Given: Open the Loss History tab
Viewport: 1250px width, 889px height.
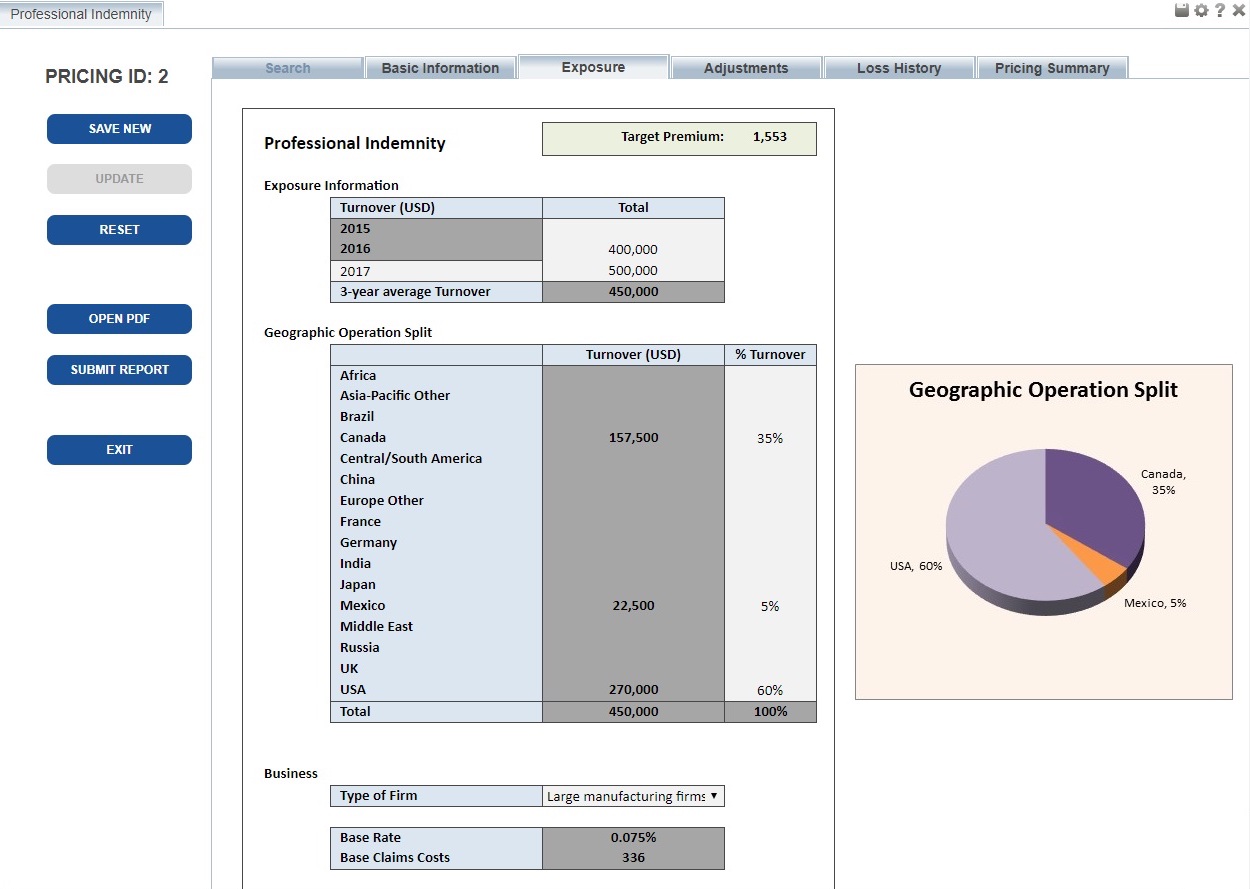Looking at the screenshot, I should pyautogui.click(x=899, y=67).
